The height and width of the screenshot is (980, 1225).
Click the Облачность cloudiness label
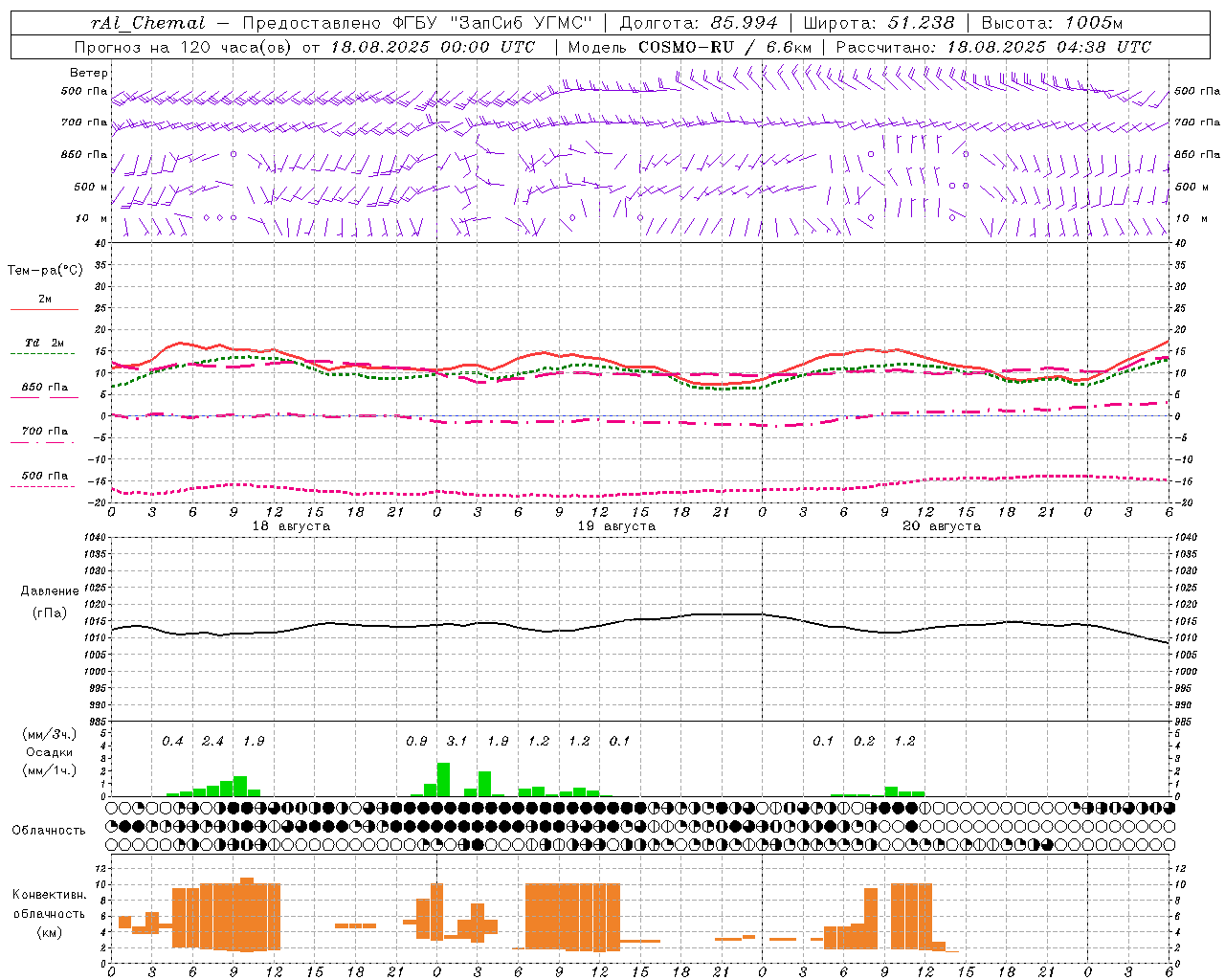(x=49, y=830)
